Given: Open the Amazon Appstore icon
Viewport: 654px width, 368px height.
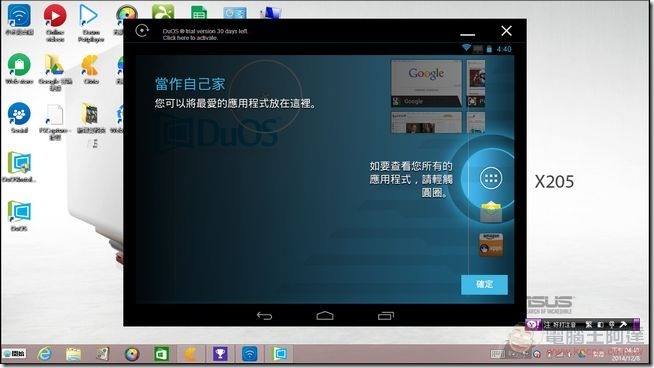Looking at the screenshot, I should pos(491,244).
